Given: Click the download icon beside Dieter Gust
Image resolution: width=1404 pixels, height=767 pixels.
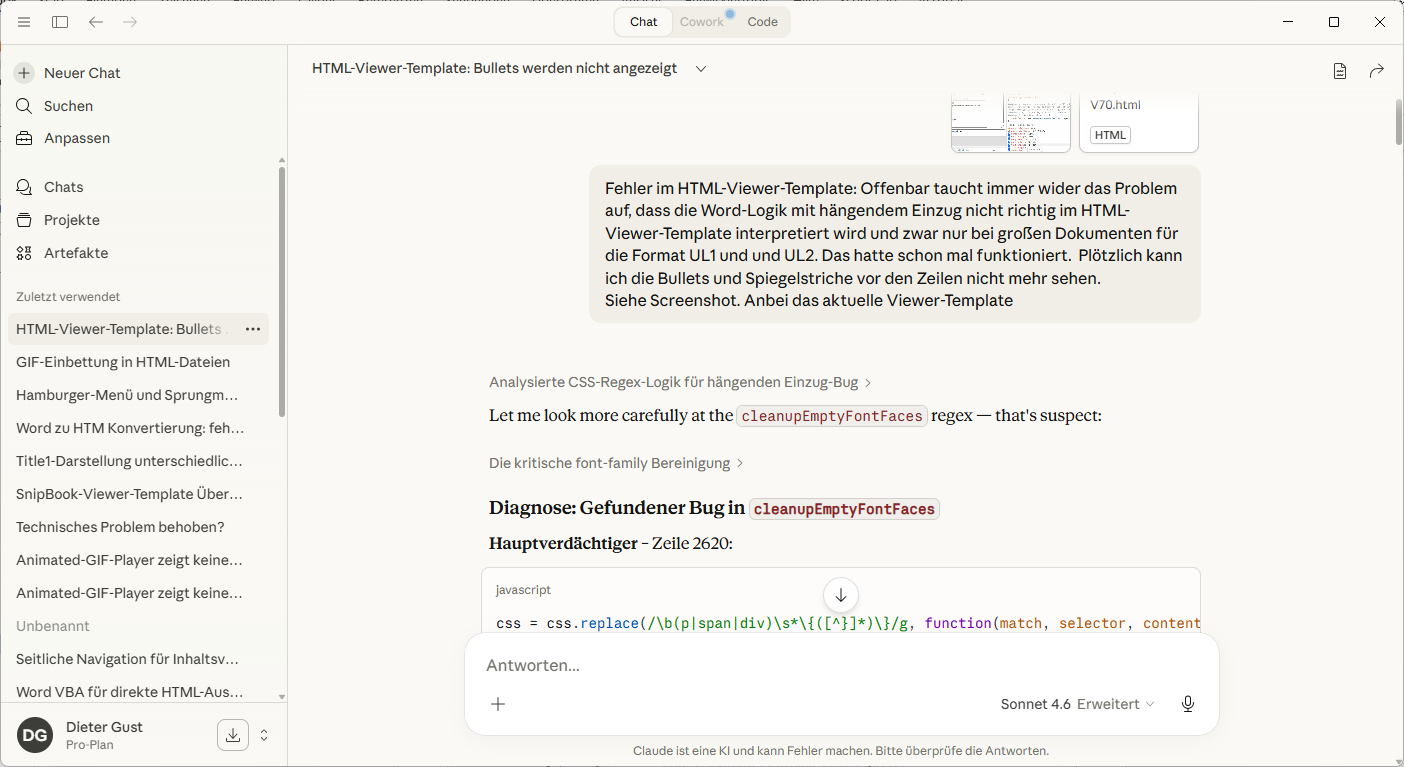Looking at the screenshot, I should pyautogui.click(x=232, y=735).
